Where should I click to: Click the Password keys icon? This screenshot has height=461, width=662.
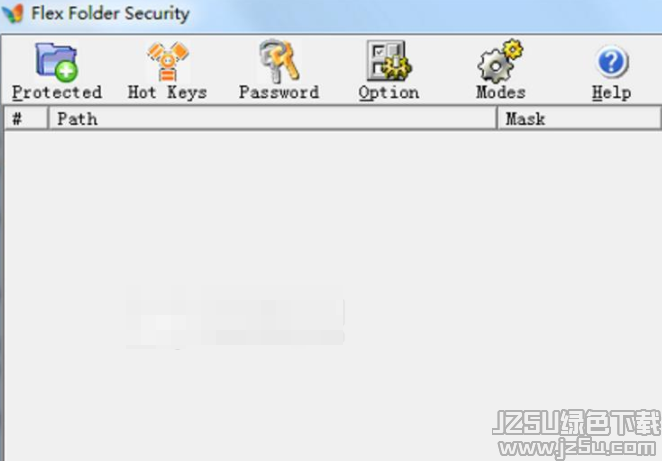tap(279, 62)
